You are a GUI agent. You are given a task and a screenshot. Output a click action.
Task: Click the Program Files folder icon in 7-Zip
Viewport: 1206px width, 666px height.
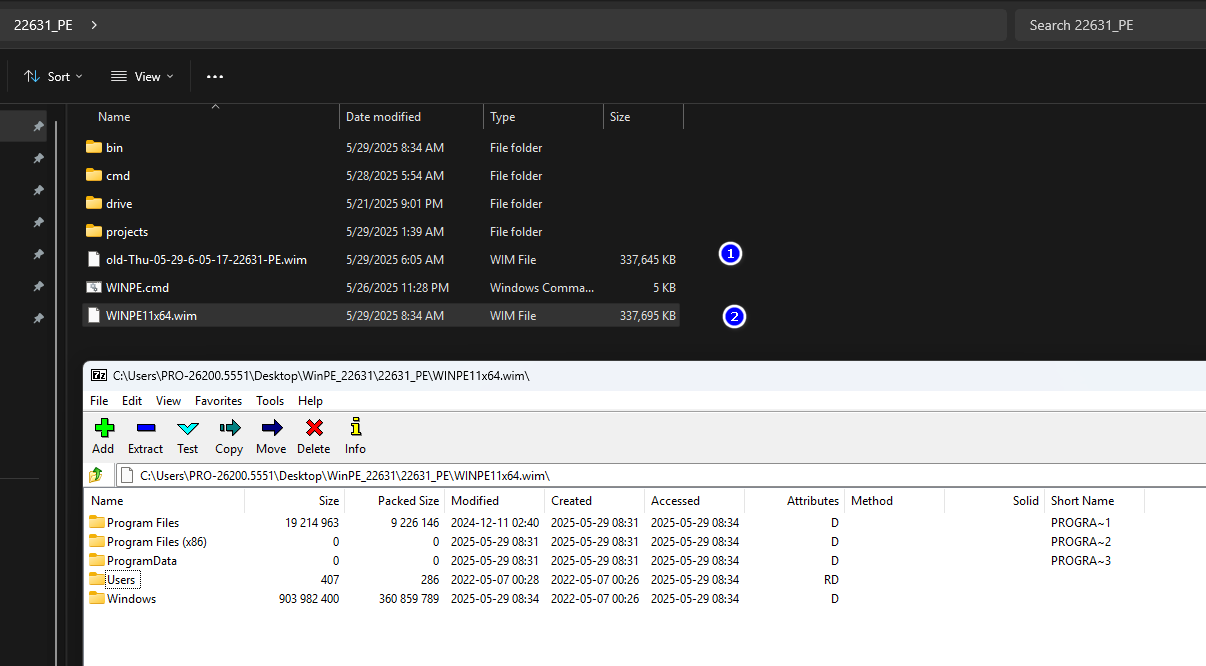click(97, 522)
